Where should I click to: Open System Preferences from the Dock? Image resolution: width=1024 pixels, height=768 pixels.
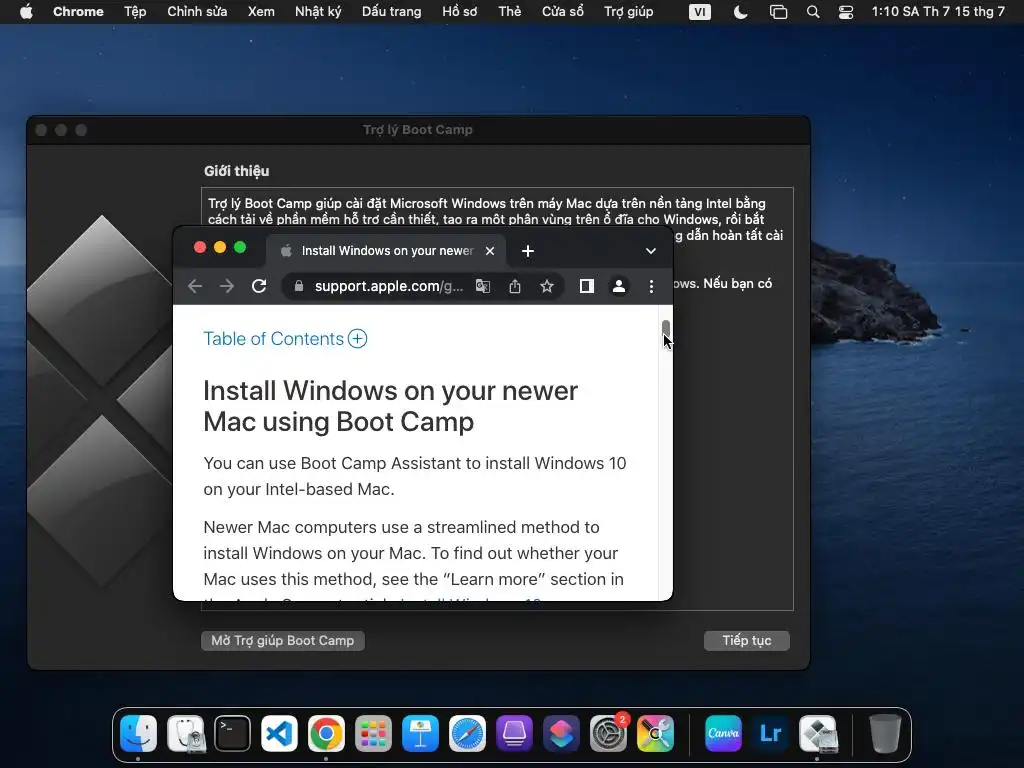(x=608, y=733)
